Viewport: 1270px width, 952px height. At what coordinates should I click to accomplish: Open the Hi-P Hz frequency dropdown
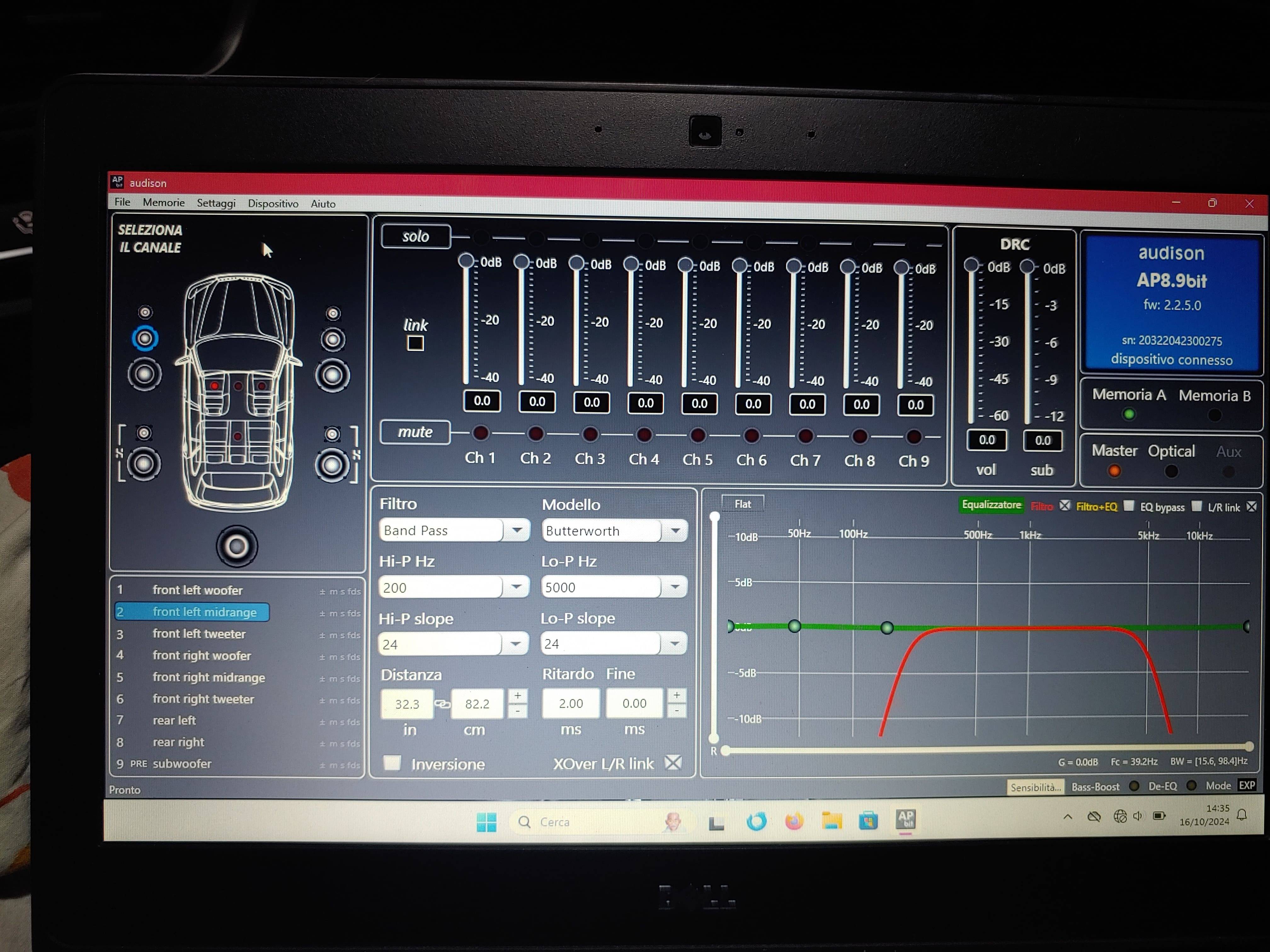click(516, 586)
